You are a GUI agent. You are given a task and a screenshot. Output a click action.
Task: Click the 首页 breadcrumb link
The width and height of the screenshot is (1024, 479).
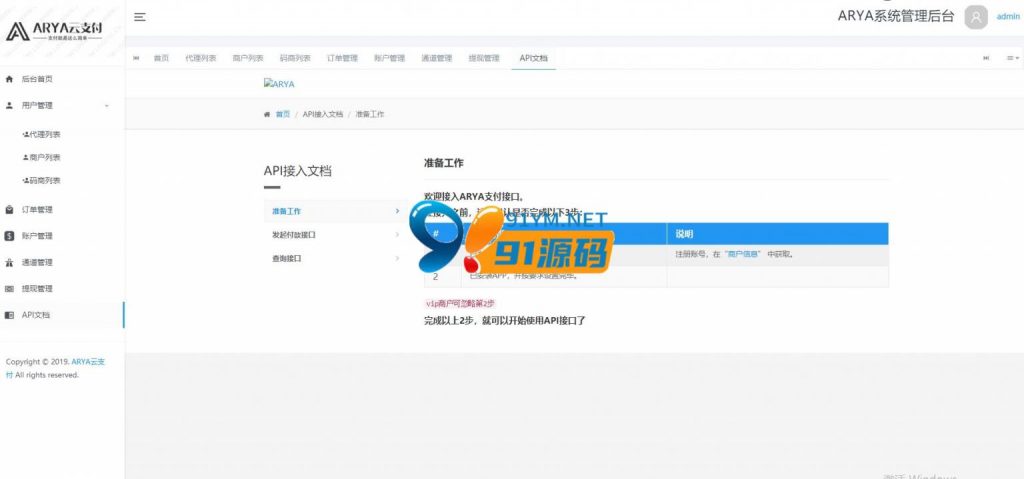[x=282, y=114]
